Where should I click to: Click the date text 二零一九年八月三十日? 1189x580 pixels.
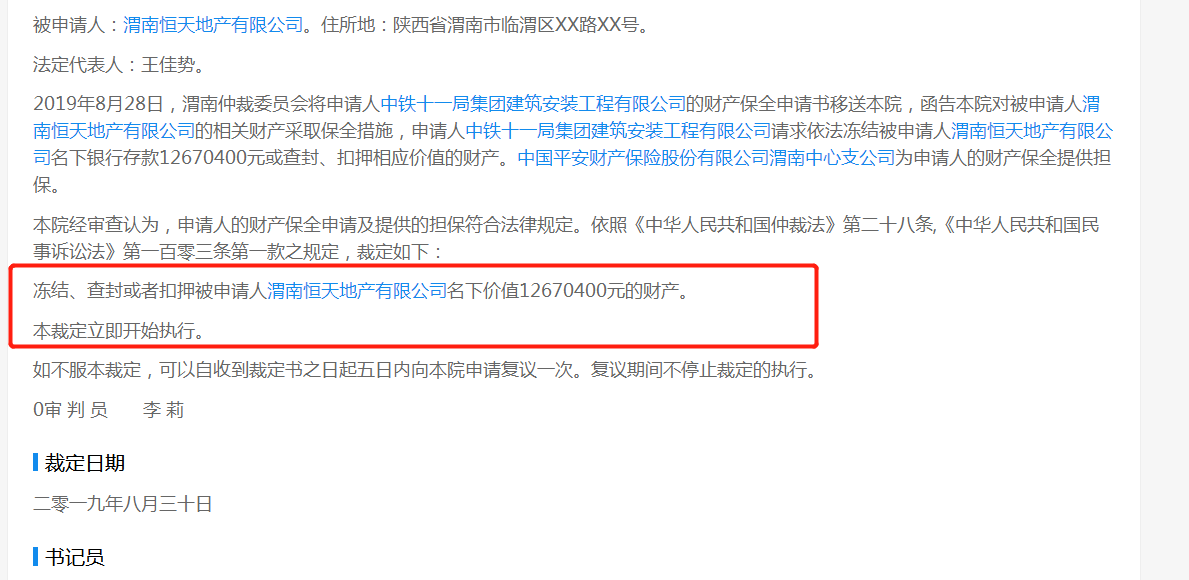(123, 503)
